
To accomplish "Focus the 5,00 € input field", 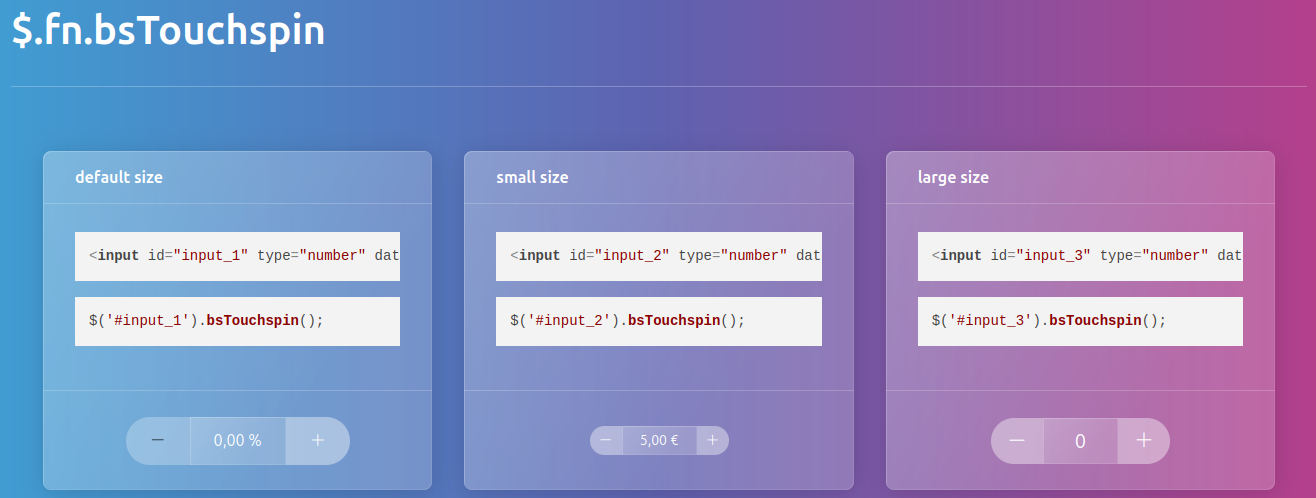I will (x=659, y=440).
